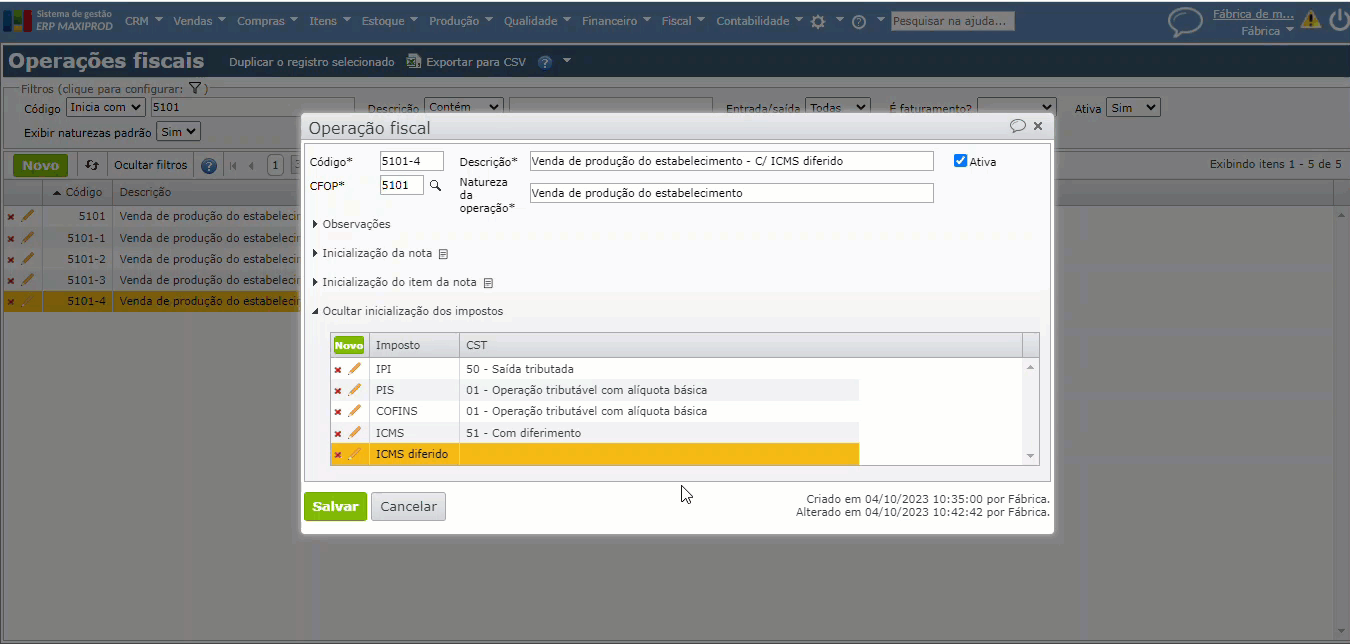Open the Entrada/saída Todas dropdown
1350x644 pixels.
[x=838, y=107]
